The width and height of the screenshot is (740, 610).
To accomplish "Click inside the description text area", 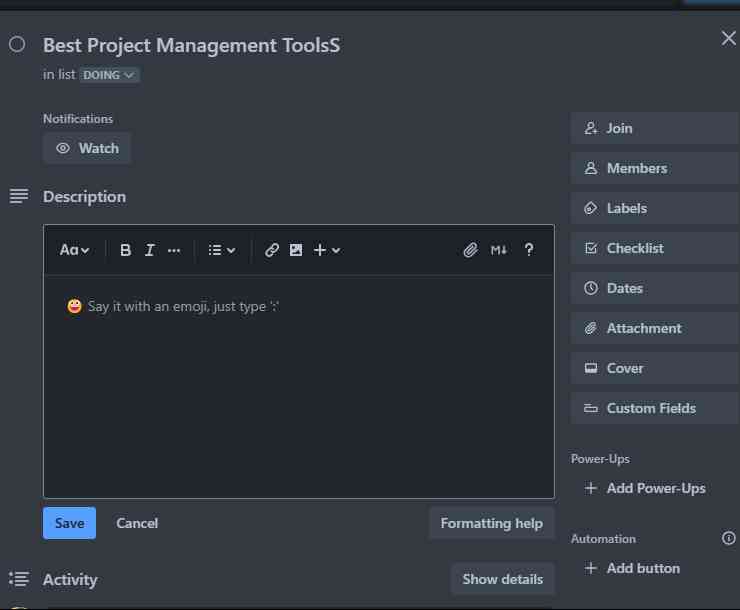I will click(x=299, y=387).
